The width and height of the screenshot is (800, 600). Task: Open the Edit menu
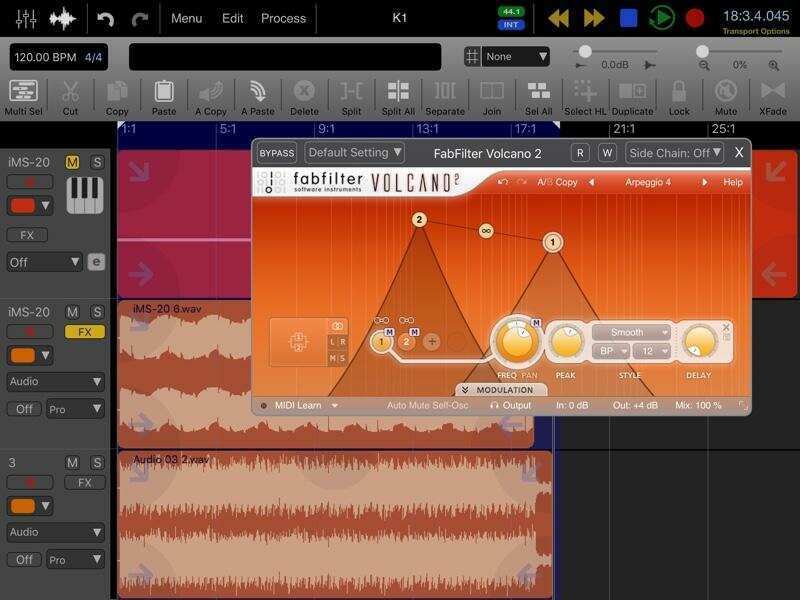coord(232,18)
